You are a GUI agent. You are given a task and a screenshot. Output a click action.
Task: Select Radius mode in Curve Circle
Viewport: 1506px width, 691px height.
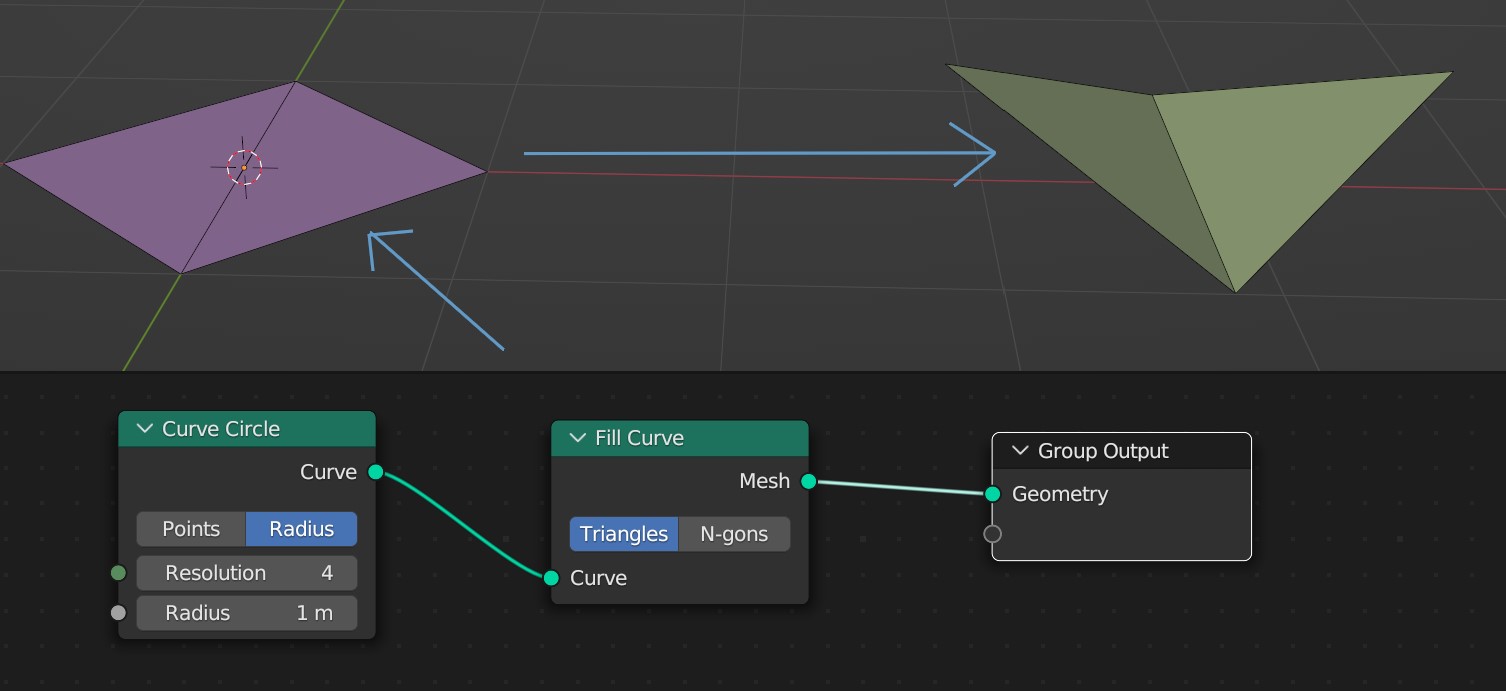pos(301,529)
